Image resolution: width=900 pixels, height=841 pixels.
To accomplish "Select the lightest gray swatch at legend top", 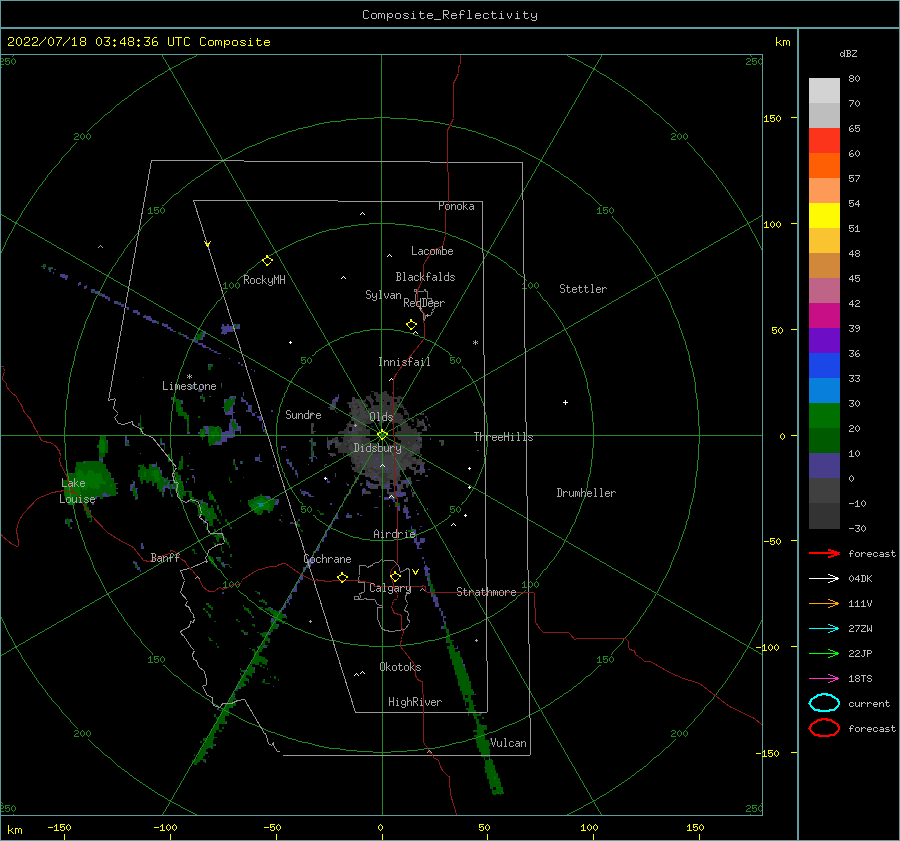I will 824,91.
